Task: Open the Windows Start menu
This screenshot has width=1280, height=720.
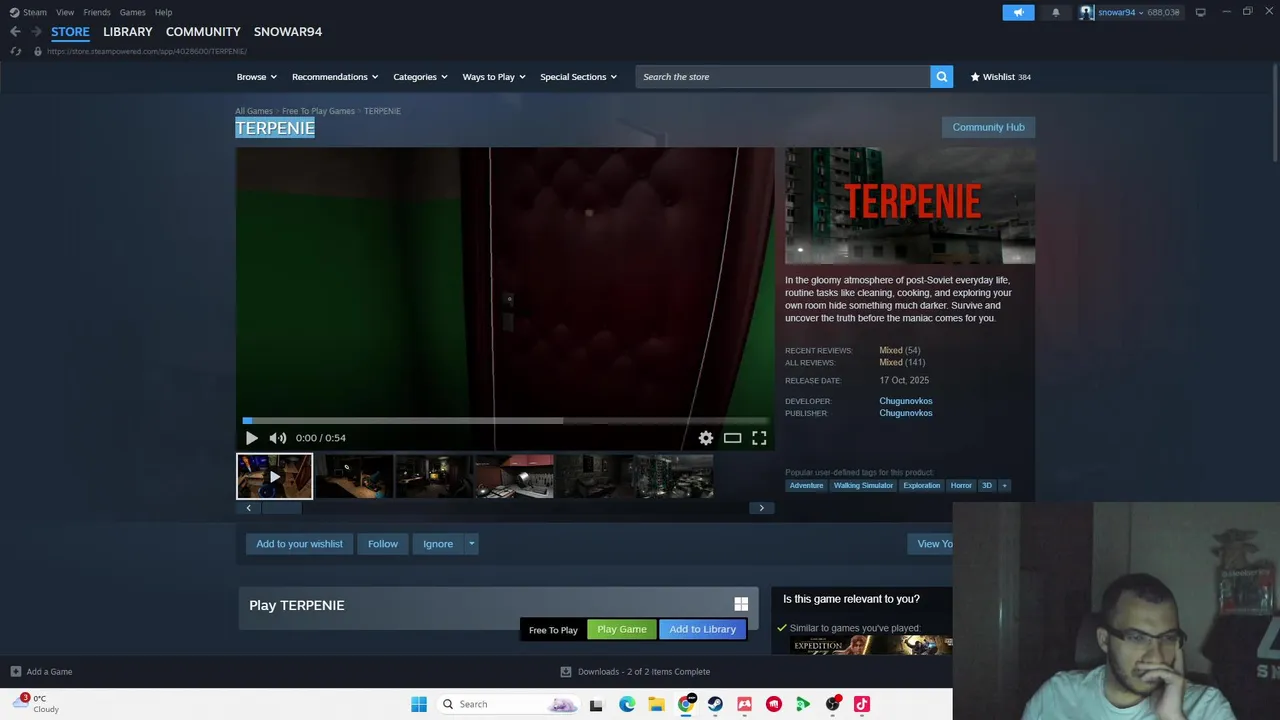Action: (419, 704)
